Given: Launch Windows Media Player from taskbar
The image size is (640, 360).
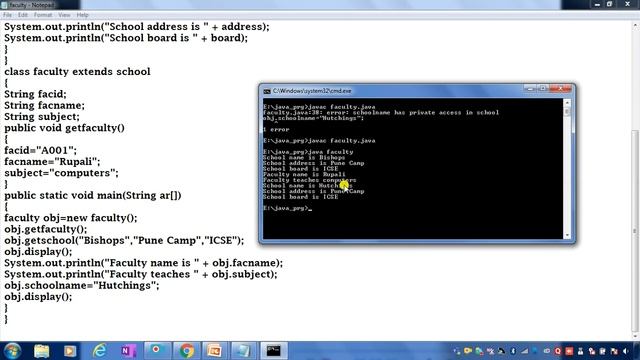Looking at the screenshot, I should [70, 351].
